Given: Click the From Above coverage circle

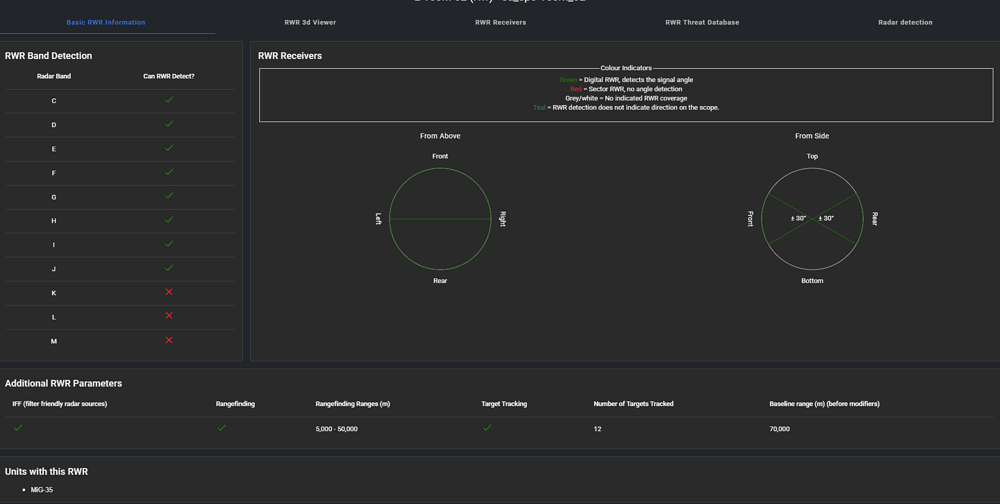Looking at the screenshot, I should 440,219.
